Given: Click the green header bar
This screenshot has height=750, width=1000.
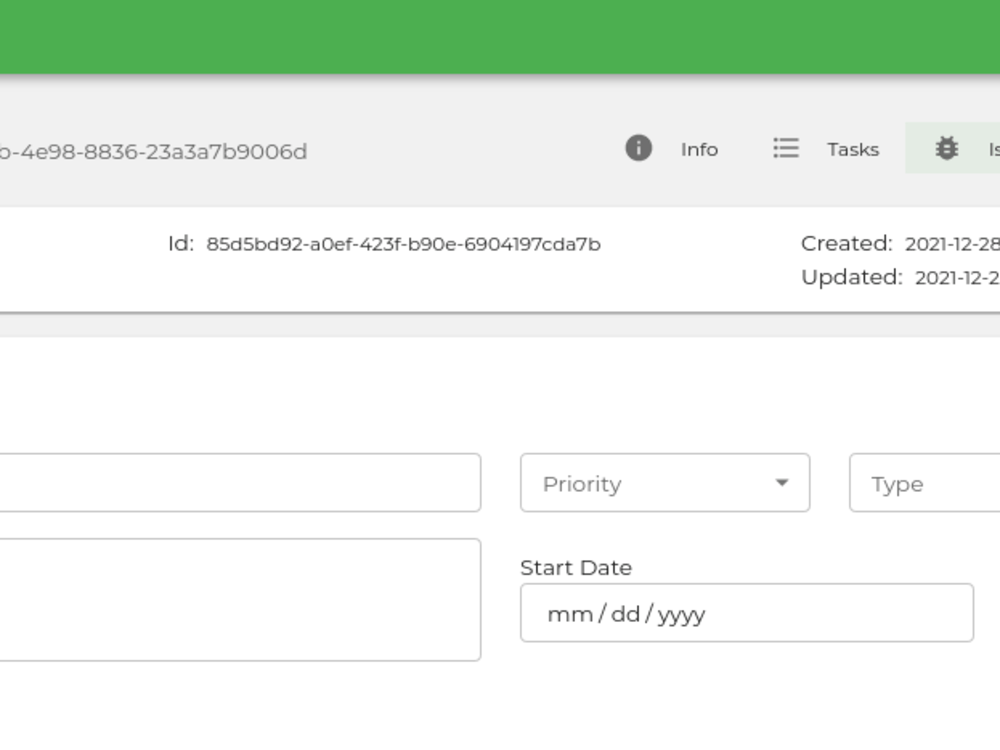Looking at the screenshot, I should click(x=500, y=35).
